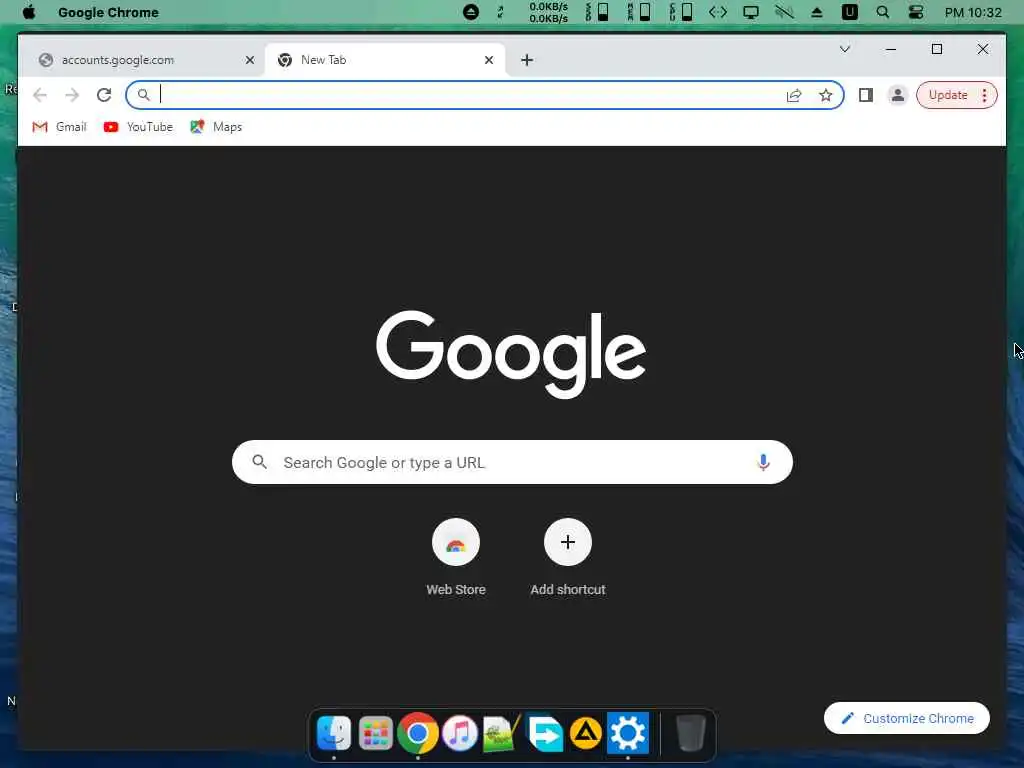Click the display monitor menu bar icon
This screenshot has height=768, width=1024.
(x=751, y=12)
